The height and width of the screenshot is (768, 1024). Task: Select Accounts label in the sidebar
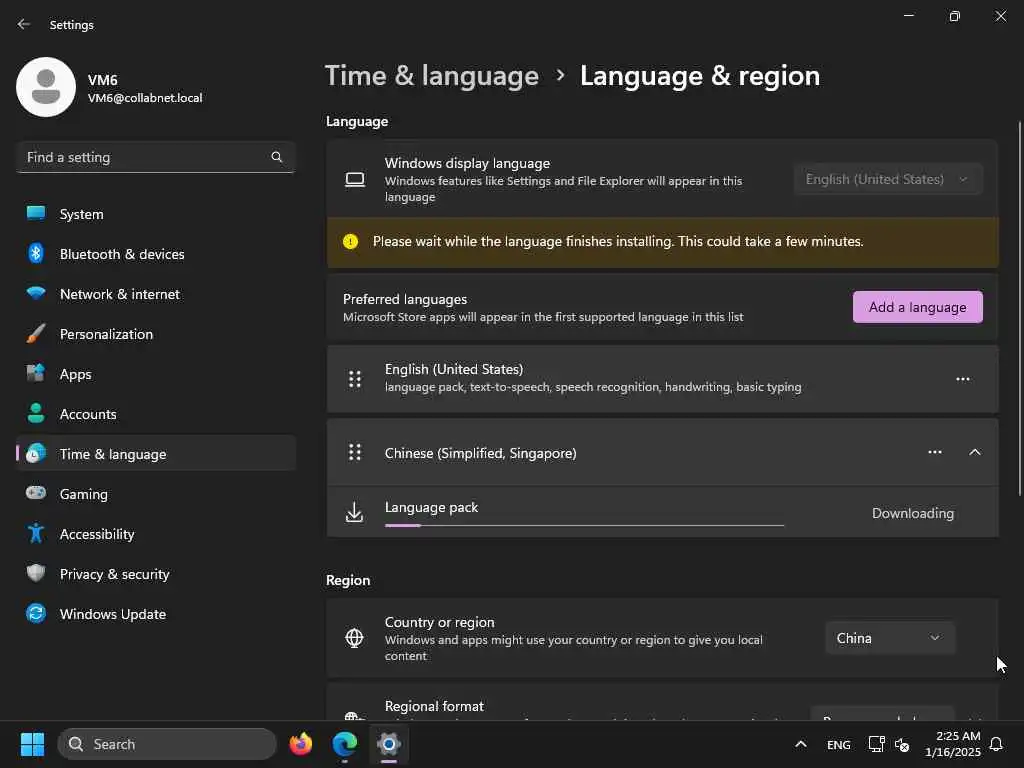[88, 414]
